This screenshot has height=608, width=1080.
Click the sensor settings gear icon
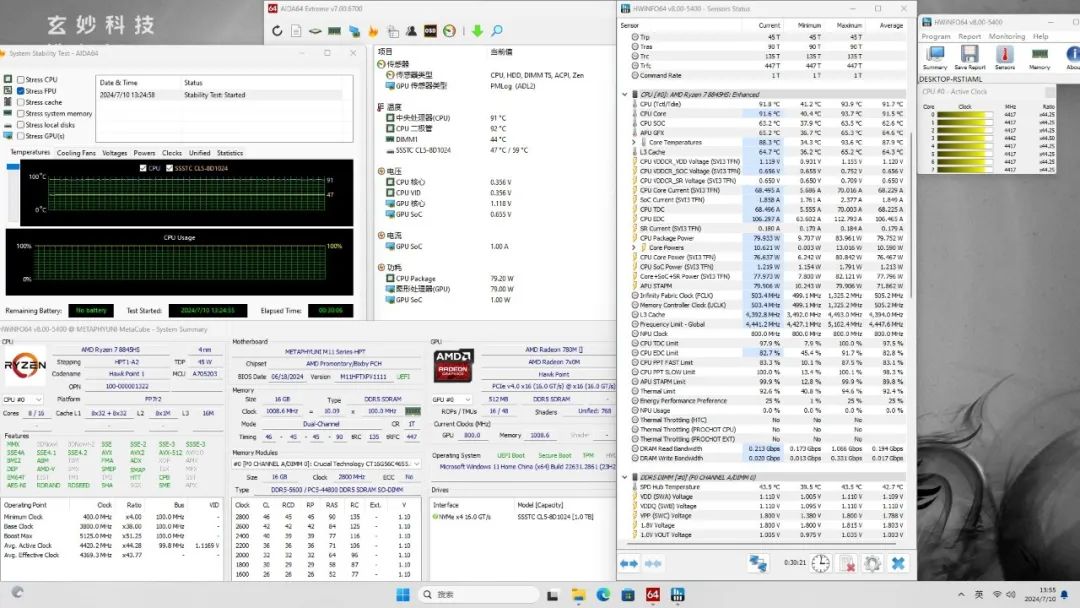(871, 564)
